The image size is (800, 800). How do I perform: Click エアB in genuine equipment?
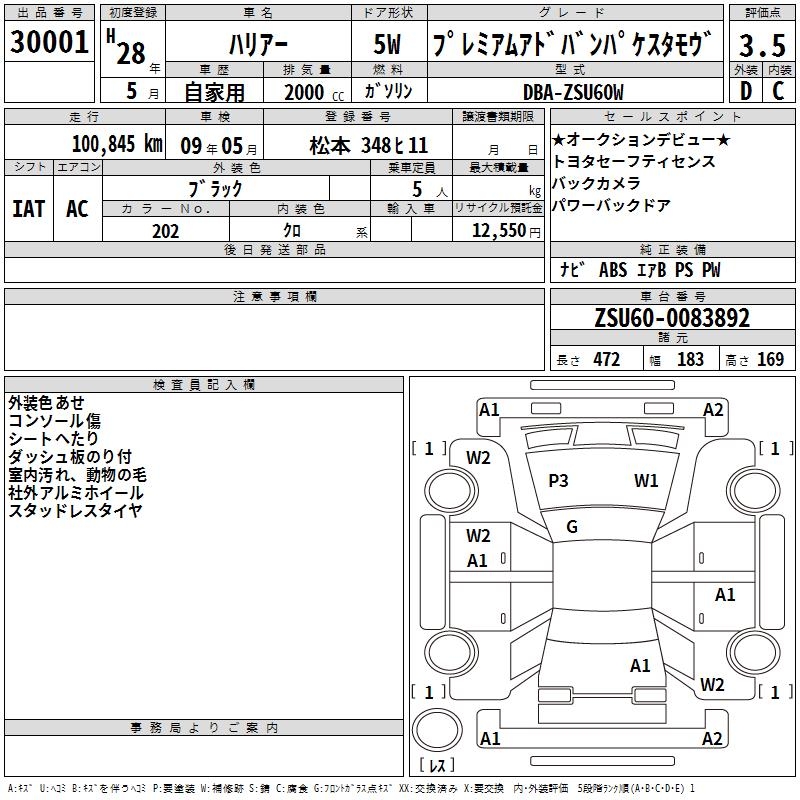[x=652, y=269]
